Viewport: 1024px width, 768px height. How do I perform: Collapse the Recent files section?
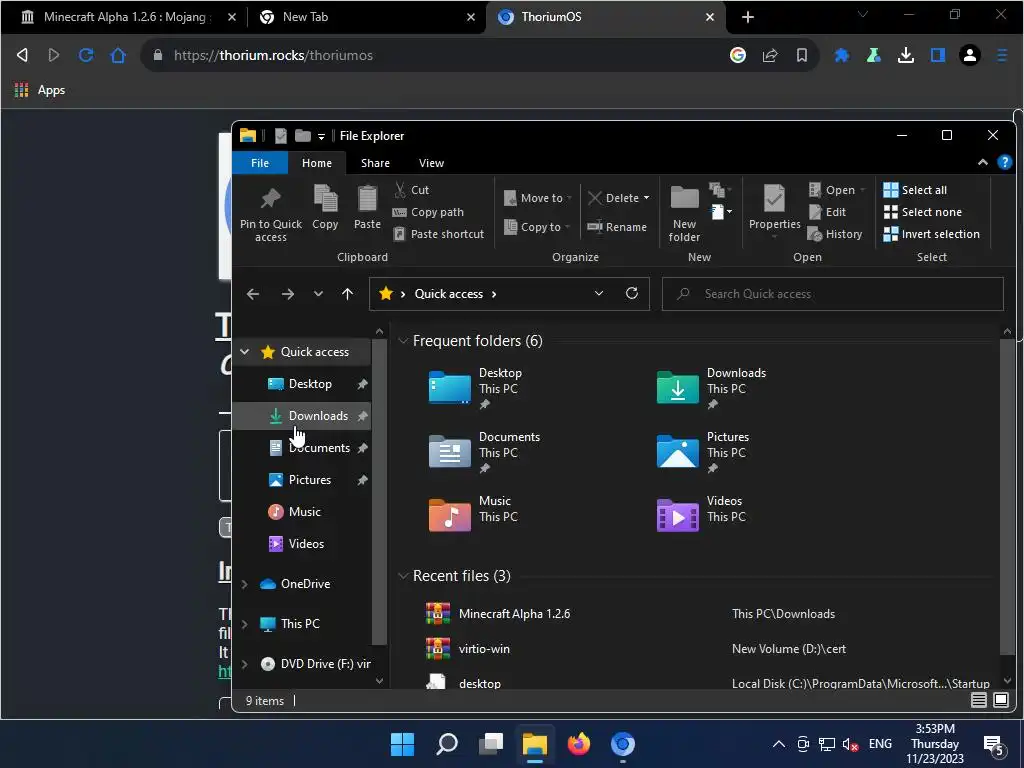[403, 576]
